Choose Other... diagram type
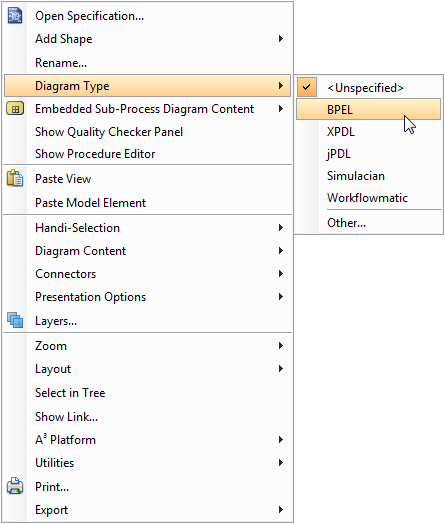Screen dimensions: 445x524 click(x=369, y=223)
